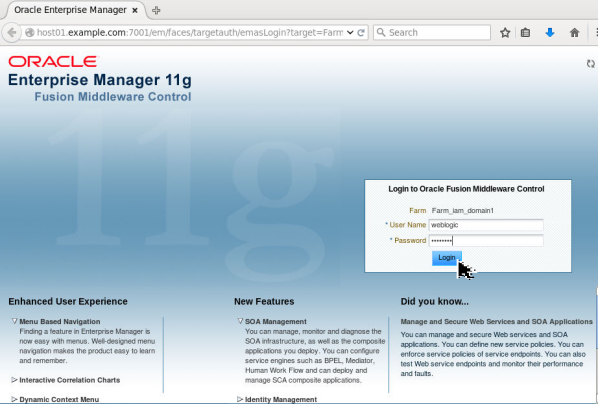Go to the browser home page
598x404 pixels.
[x=574, y=33]
